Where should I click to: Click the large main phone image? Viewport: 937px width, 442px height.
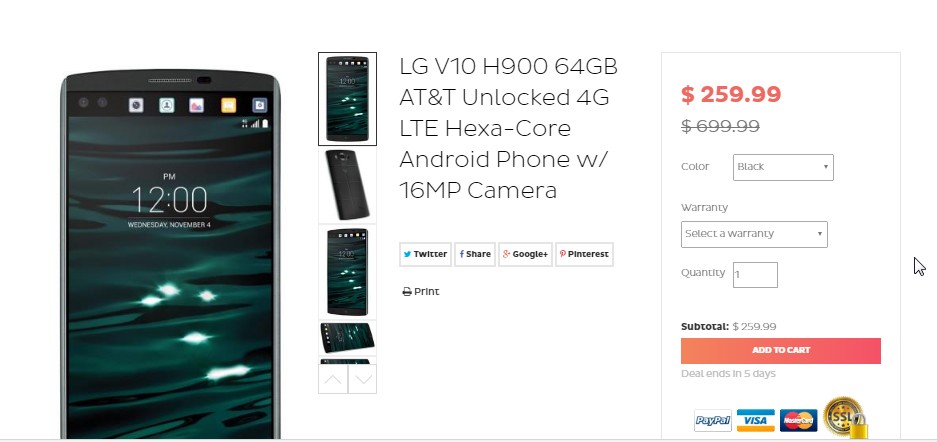[170, 254]
